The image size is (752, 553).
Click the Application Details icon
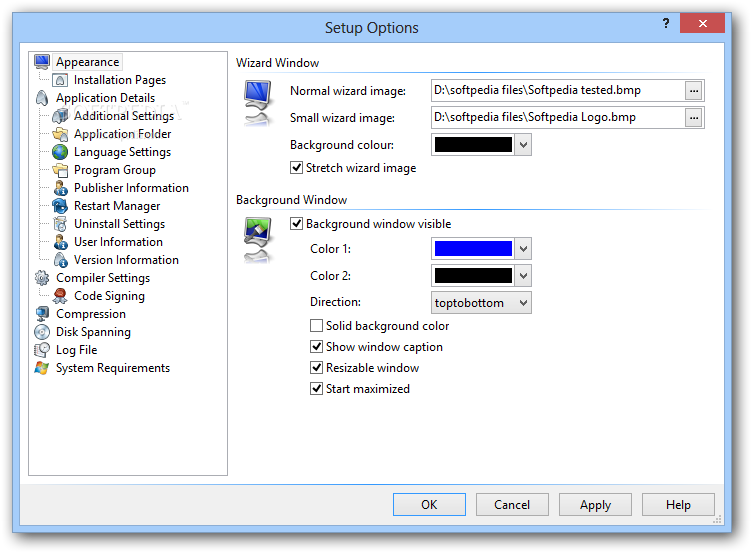(42, 98)
